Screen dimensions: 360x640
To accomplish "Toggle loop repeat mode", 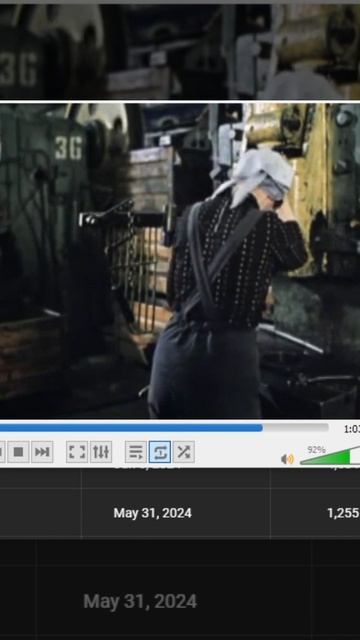I will click(160, 452).
